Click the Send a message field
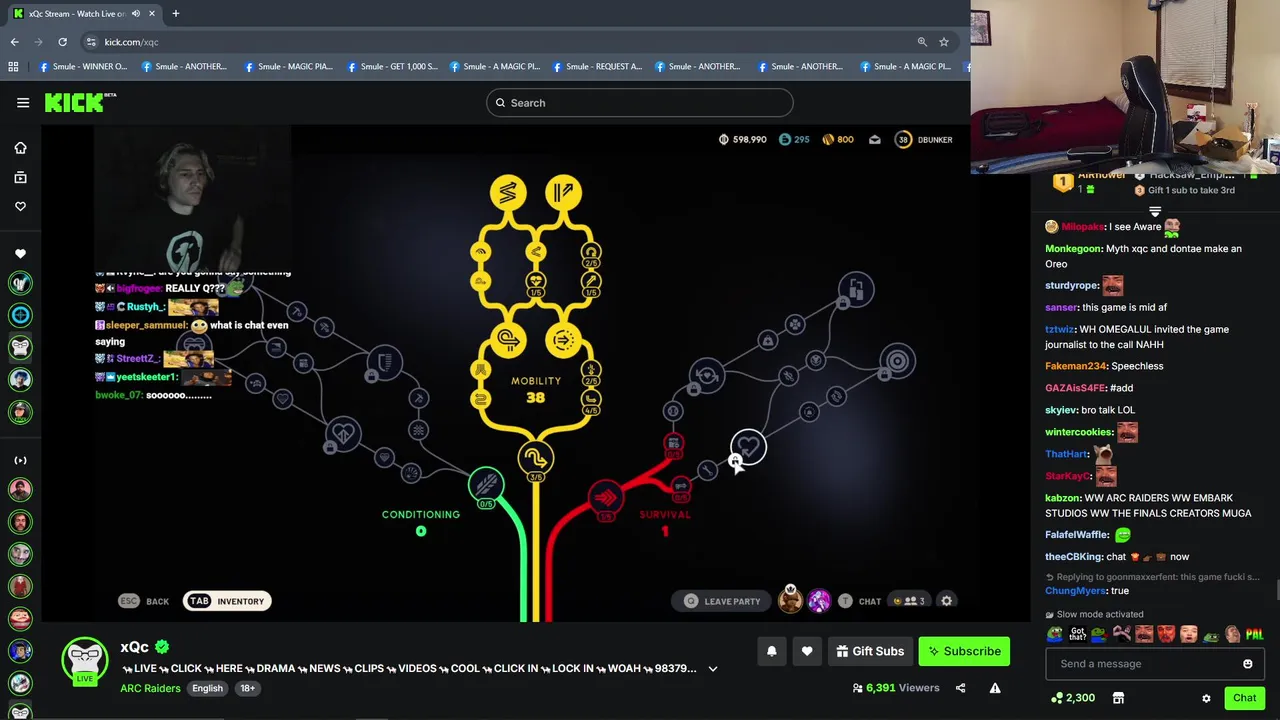The image size is (1280, 720). 1140,664
